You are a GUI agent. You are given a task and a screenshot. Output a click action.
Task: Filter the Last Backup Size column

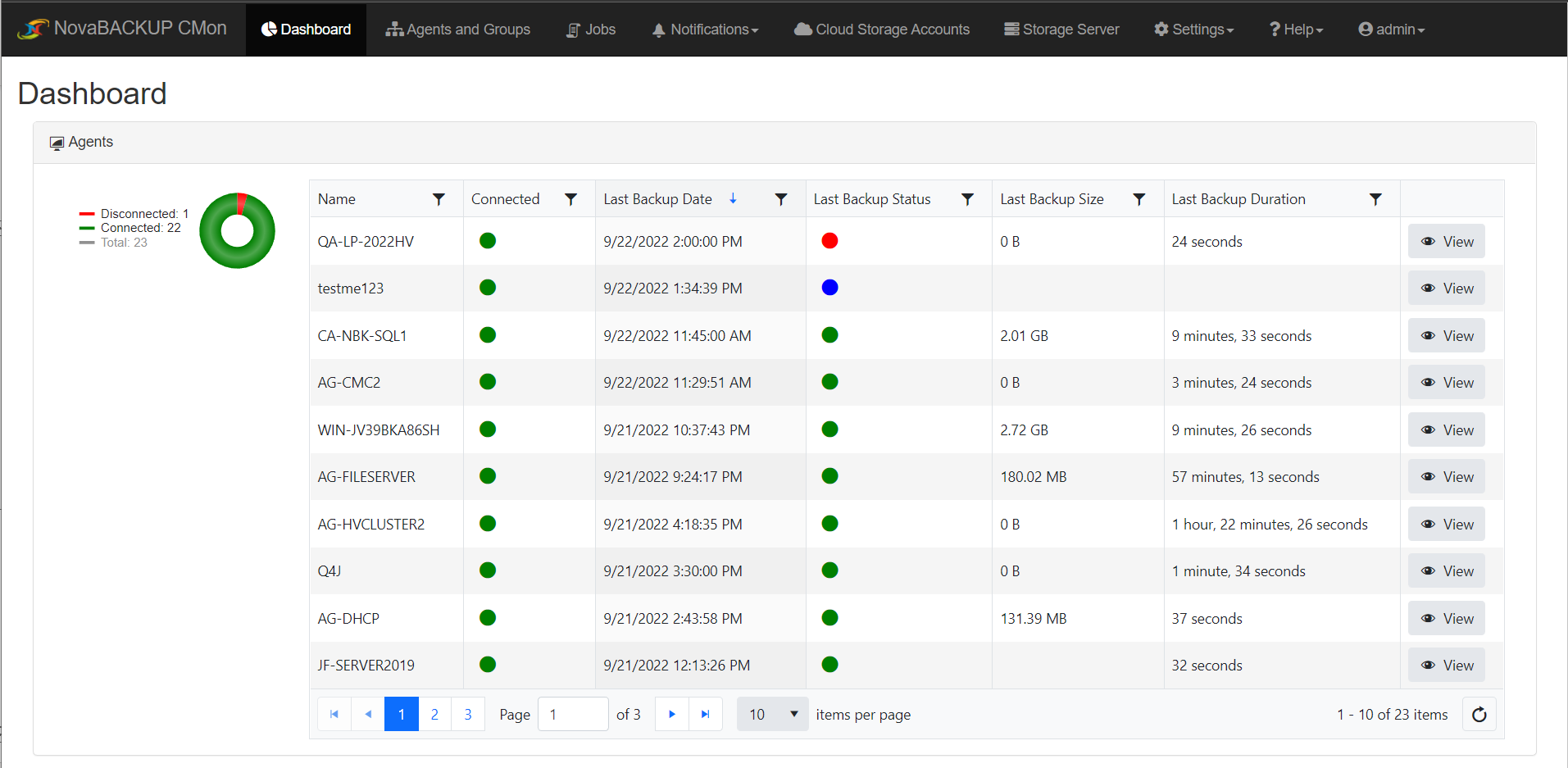[x=1139, y=199]
